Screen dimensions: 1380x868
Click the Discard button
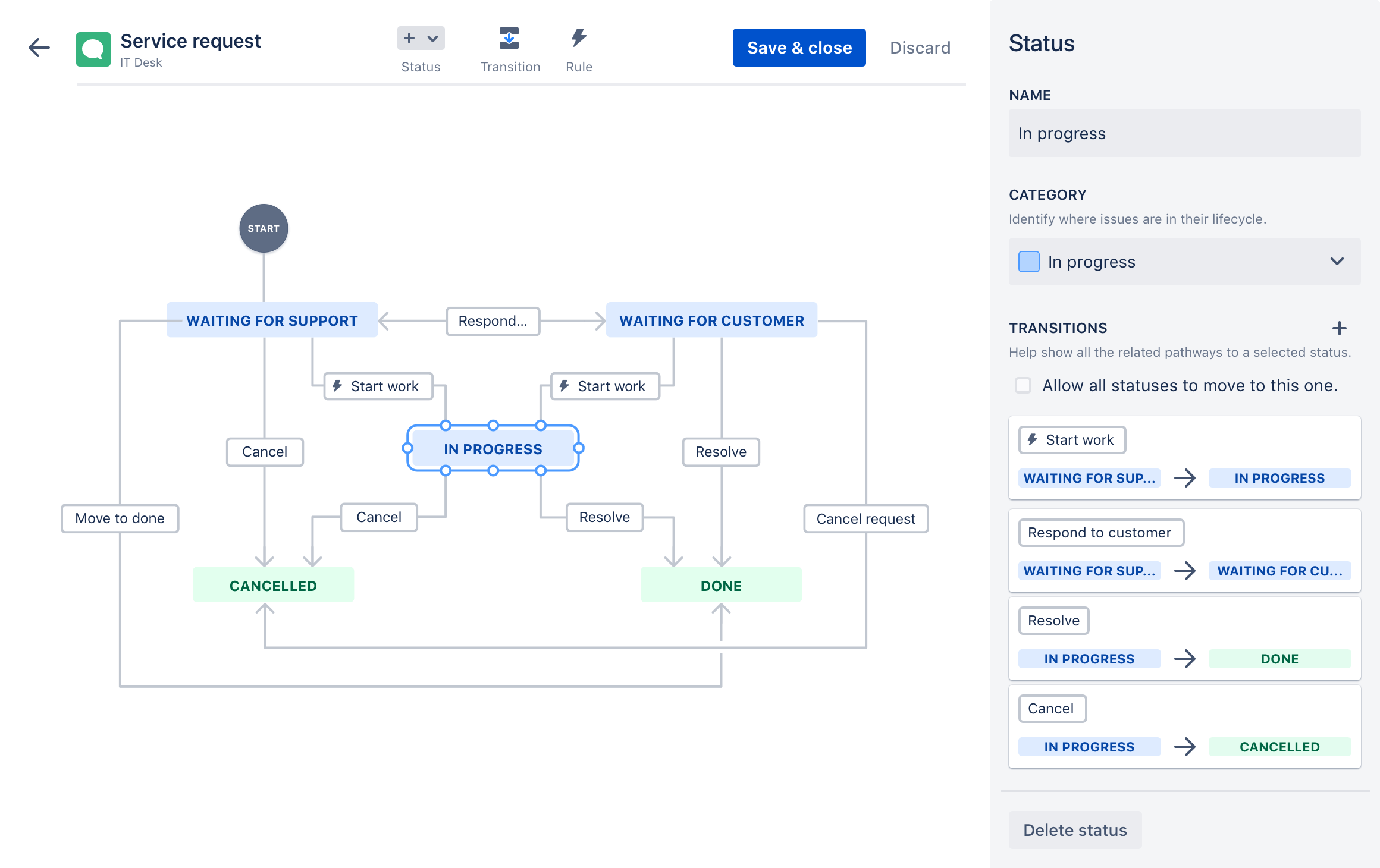pyautogui.click(x=919, y=47)
